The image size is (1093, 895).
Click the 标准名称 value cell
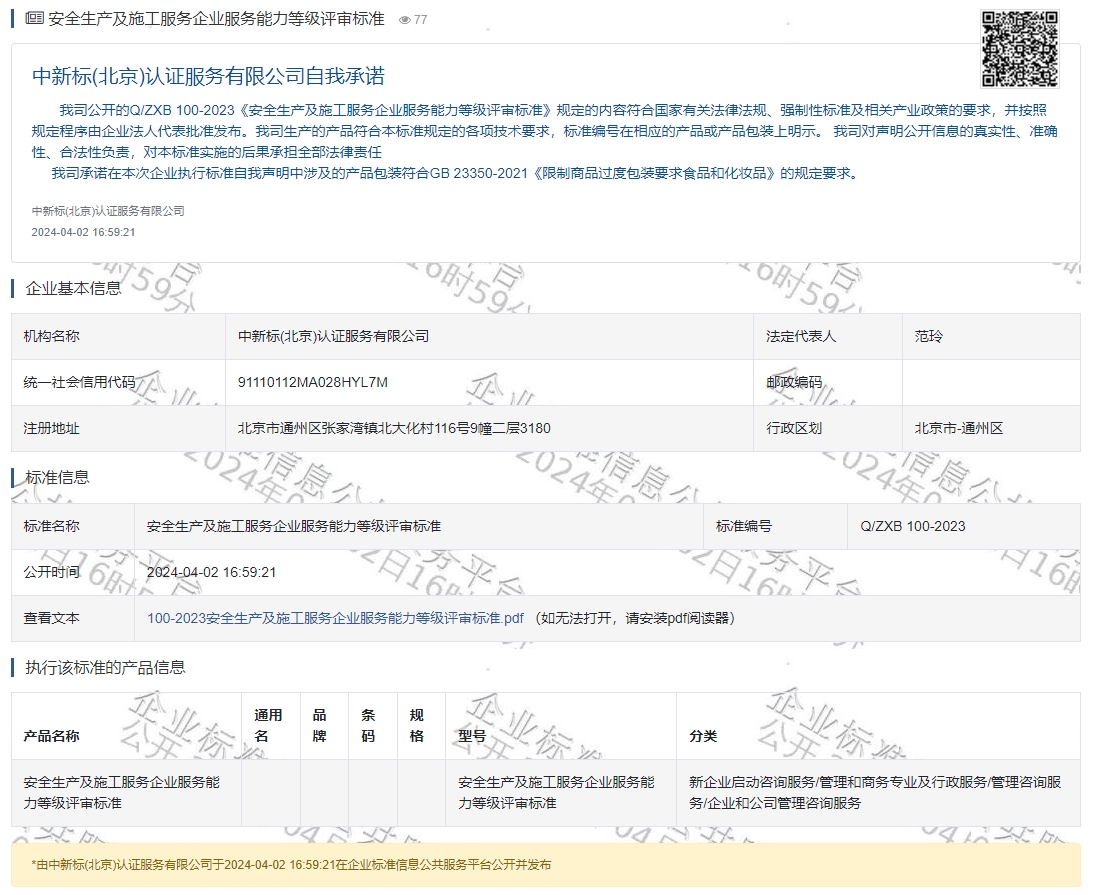click(x=419, y=526)
